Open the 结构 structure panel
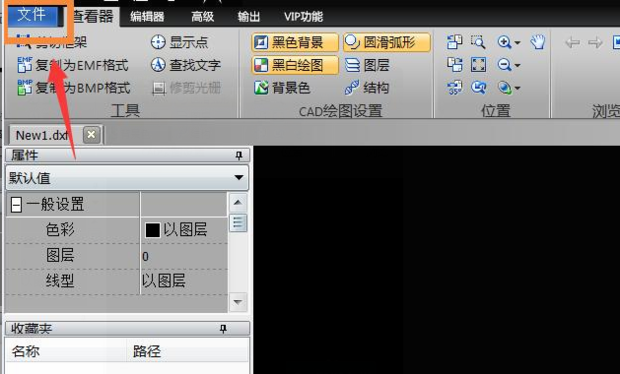 tap(367, 87)
